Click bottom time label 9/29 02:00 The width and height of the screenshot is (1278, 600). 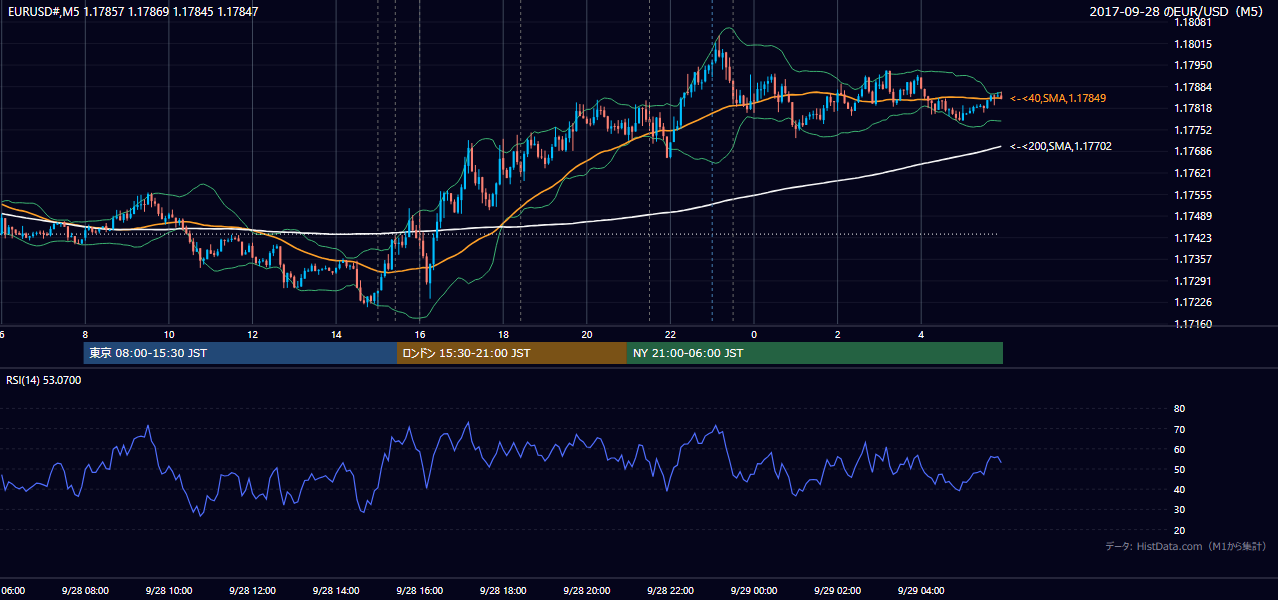(x=837, y=590)
